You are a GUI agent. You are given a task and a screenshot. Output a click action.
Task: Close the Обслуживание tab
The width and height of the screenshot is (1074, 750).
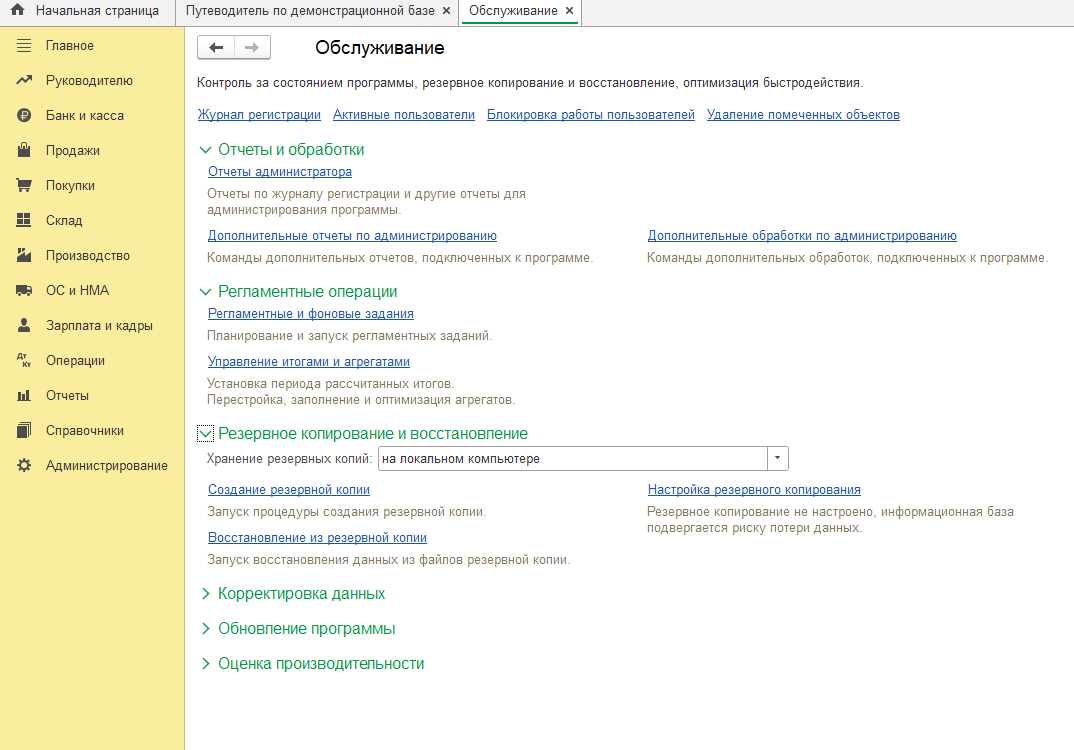click(x=569, y=11)
